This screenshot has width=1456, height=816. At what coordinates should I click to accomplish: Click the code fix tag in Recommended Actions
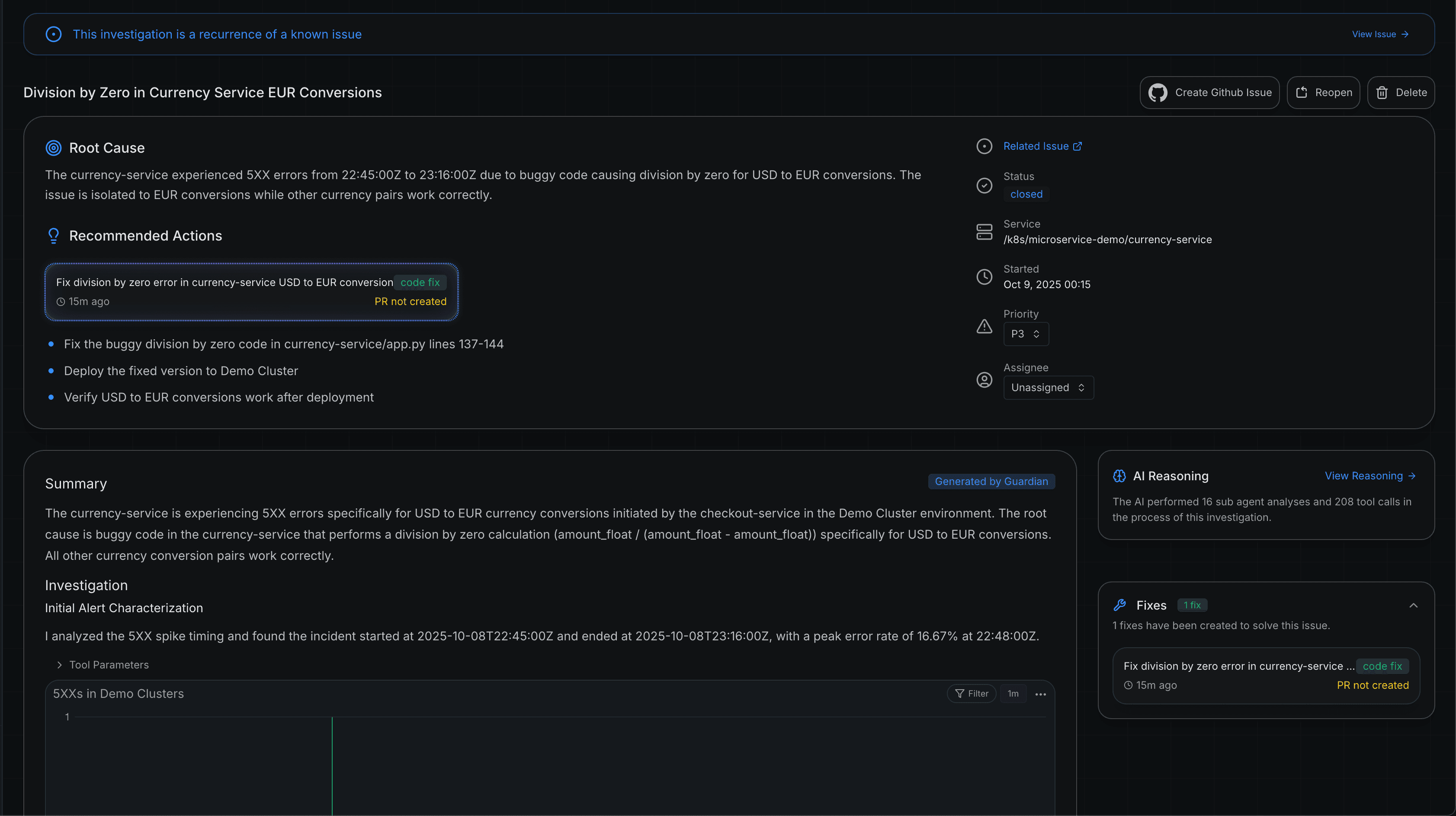tap(420, 283)
